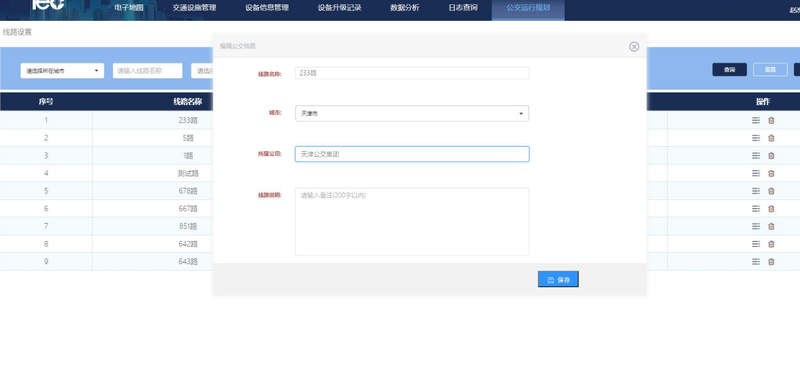Click the 重置 reset button
Screen dimensions: 800x367
coord(770,70)
